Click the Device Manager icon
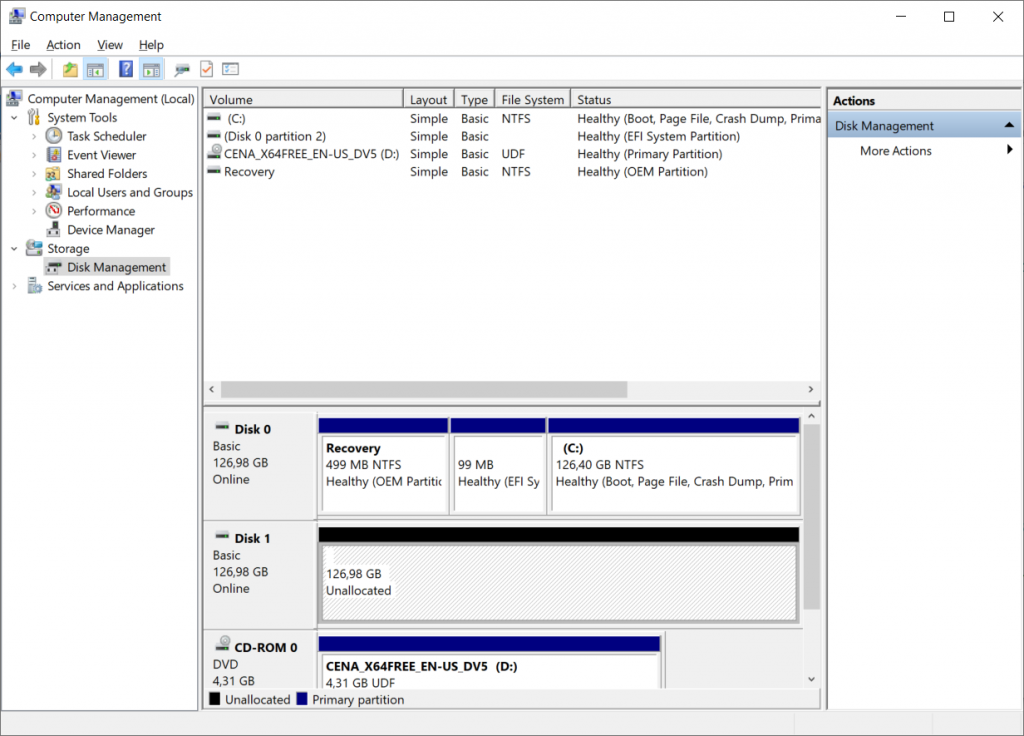The image size is (1024, 736). tap(54, 229)
